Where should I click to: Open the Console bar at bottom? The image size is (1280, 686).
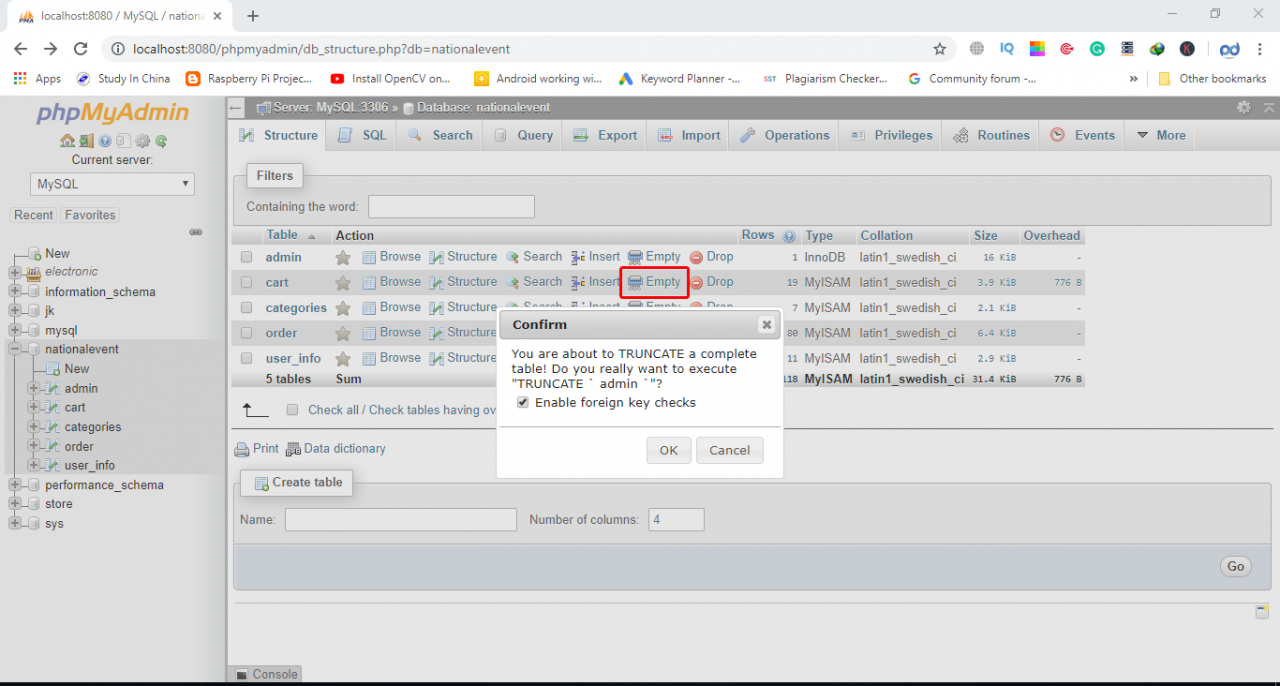(x=266, y=675)
